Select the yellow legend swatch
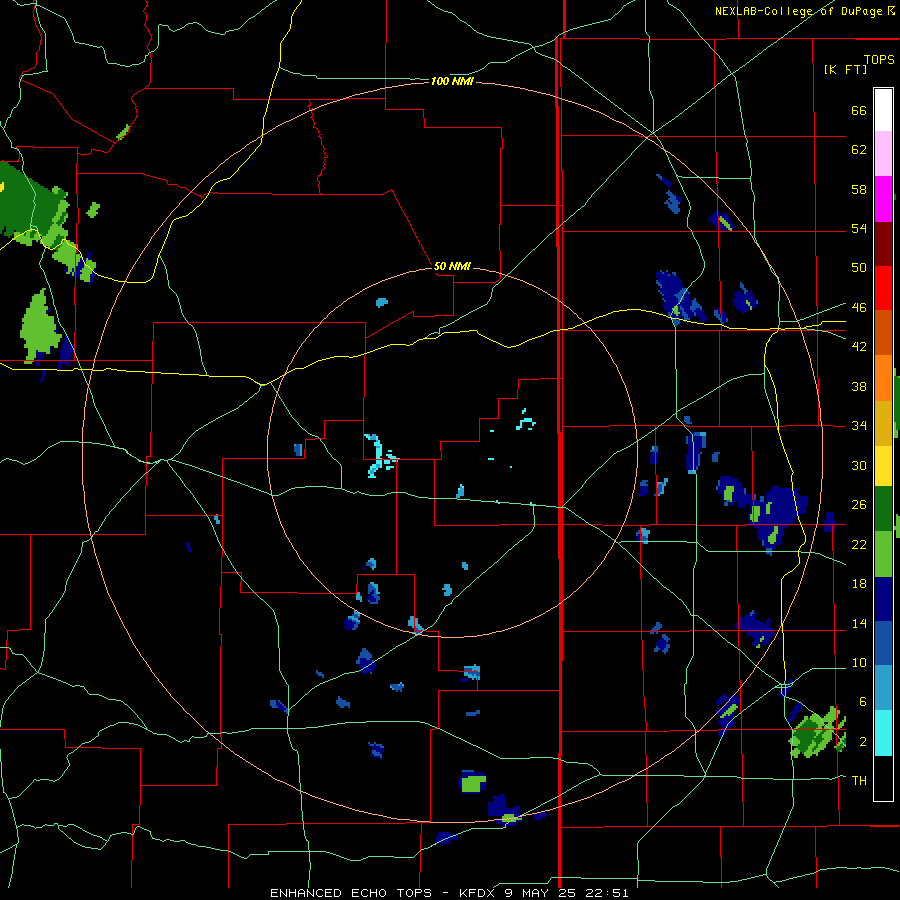 tap(883, 466)
